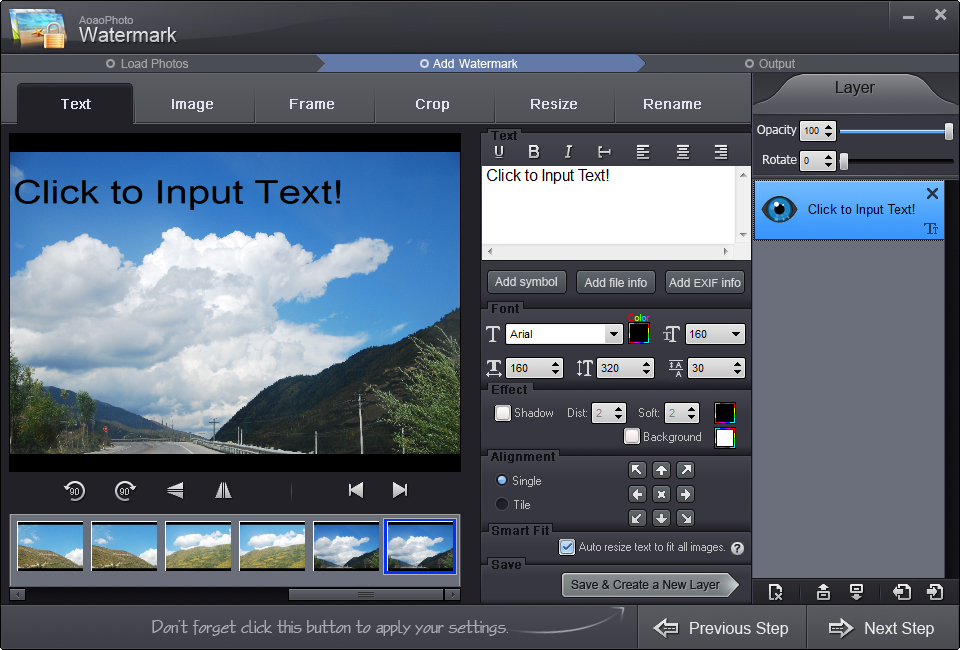The height and width of the screenshot is (650, 960).
Task: Switch to the Frame tab
Action: coord(312,103)
